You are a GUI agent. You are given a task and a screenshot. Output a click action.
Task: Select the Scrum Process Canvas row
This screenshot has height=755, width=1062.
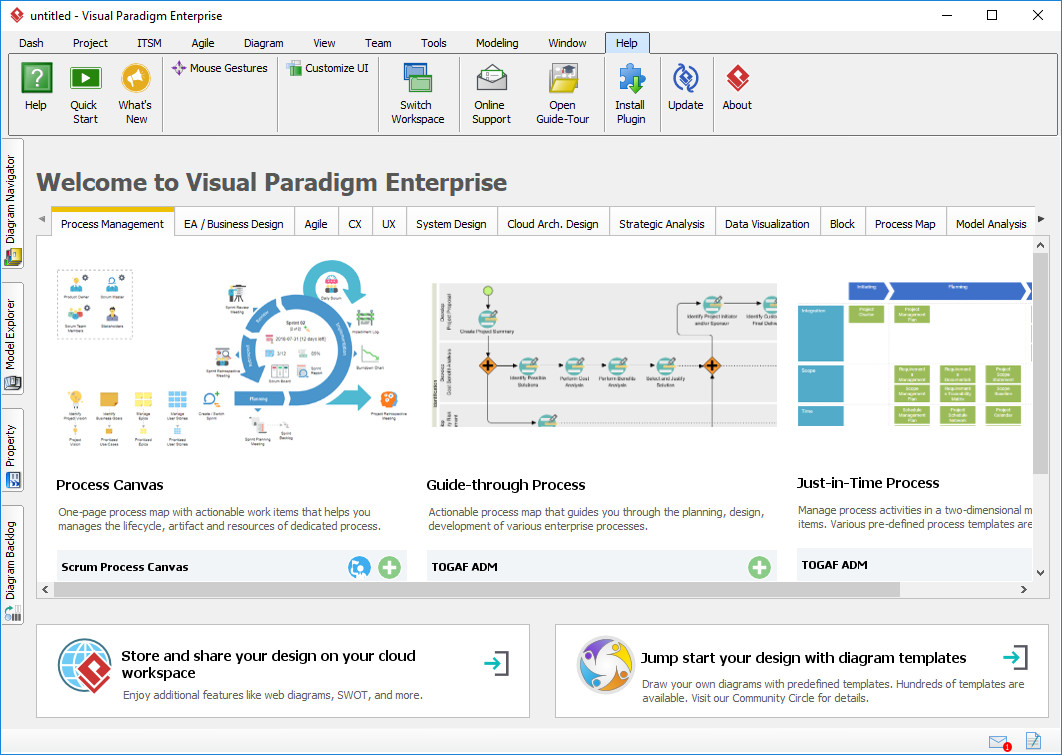coord(232,567)
